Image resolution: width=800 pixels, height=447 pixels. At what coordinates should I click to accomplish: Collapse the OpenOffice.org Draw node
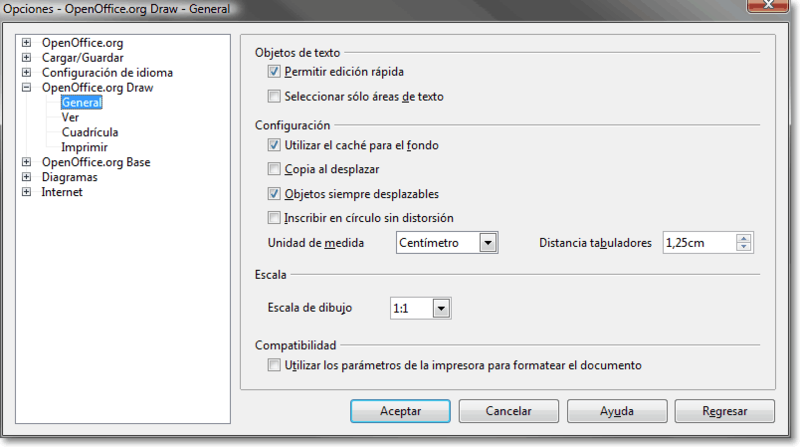click(27, 87)
